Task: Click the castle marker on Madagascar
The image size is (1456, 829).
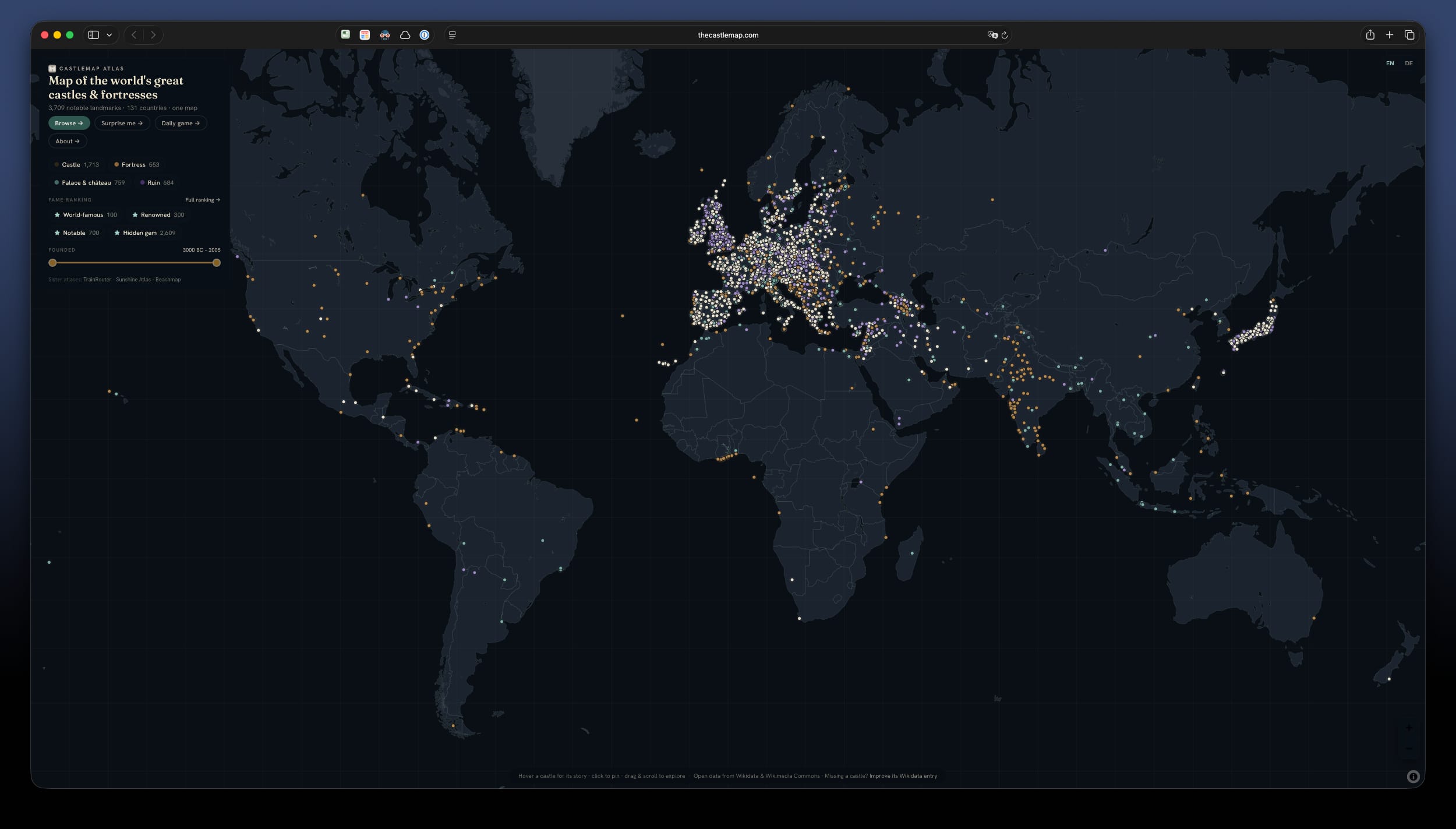Action: [x=912, y=553]
